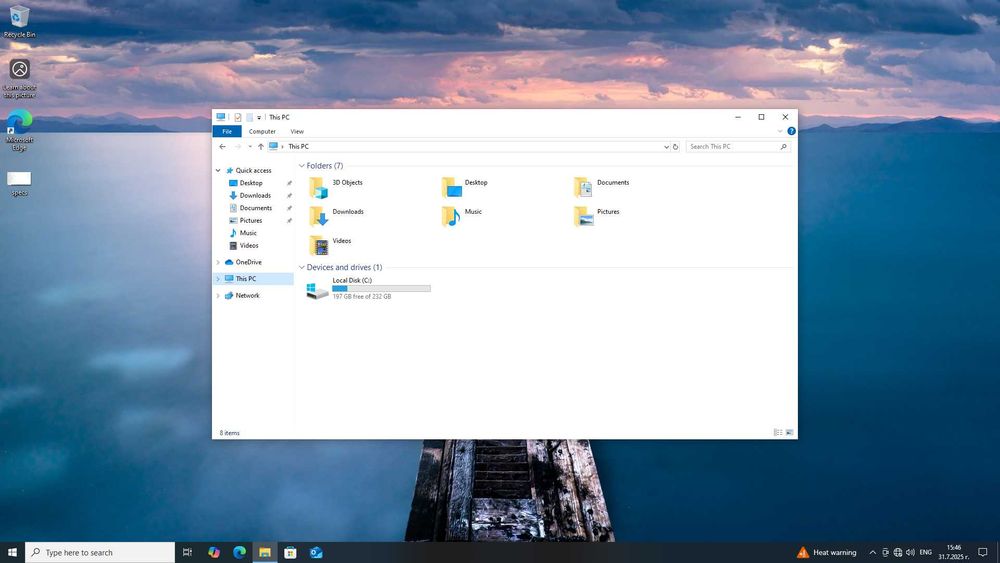Go up one level with up arrow
The width and height of the screenshot is (1000, 563).
pos(261,147)
